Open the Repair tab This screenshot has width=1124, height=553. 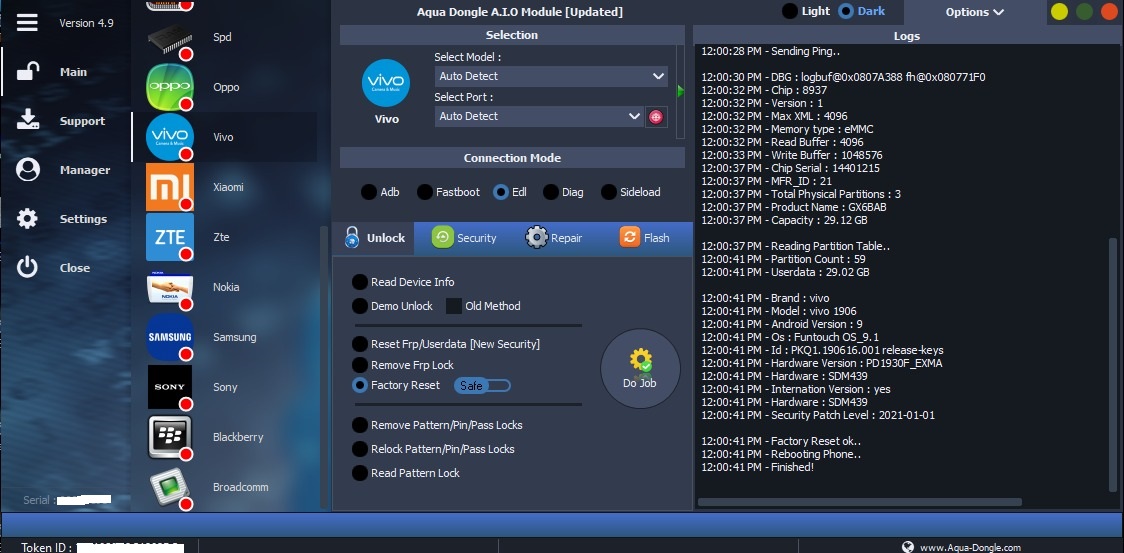(x=553, y=238)
